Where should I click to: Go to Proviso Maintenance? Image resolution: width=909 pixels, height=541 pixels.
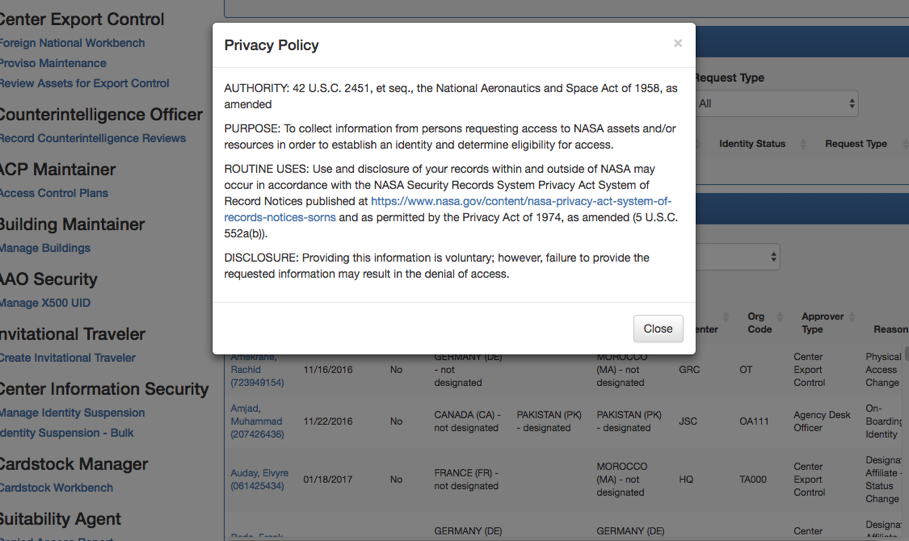[x=53, y=63]
